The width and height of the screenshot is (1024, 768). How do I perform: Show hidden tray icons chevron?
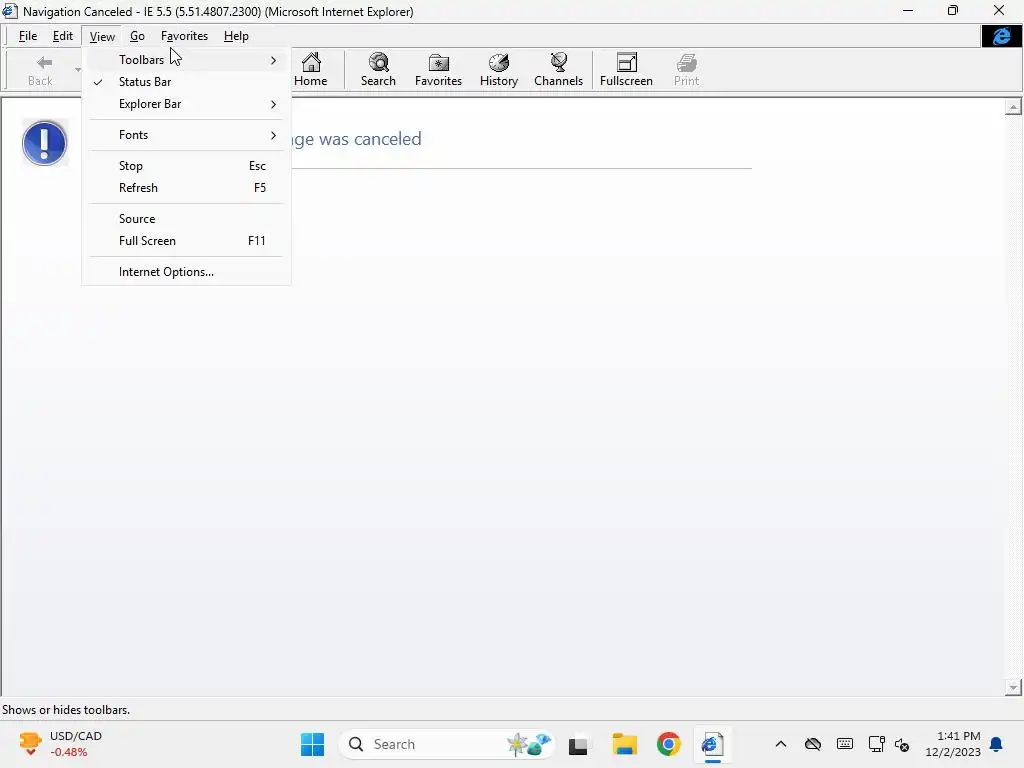[780, 744]
